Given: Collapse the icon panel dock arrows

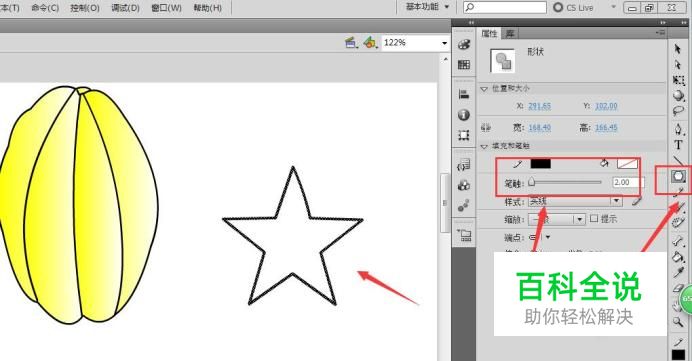Looking at the screenshot, I should (471, 22).
